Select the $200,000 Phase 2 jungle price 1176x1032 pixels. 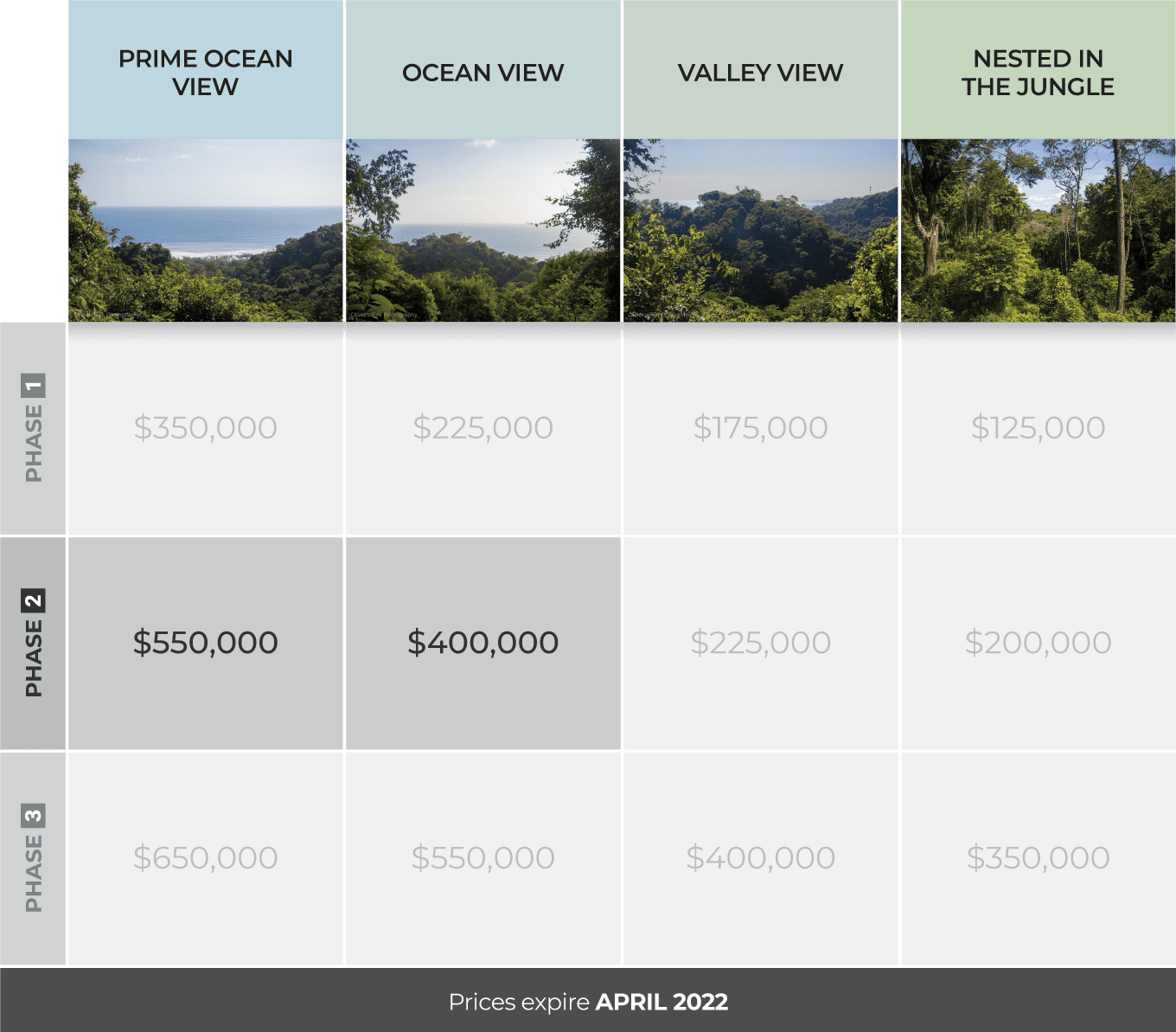pyautogui.click(x=1039, y=644)
